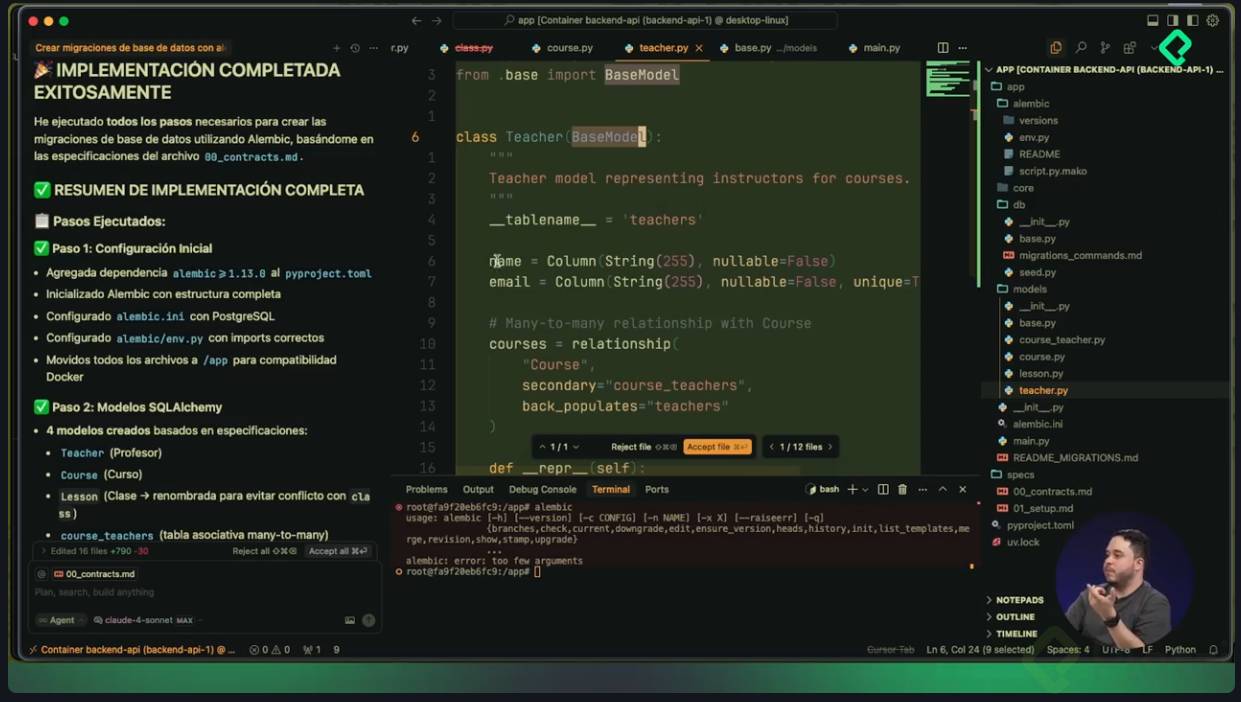
Task: Close the teacher.py editor tab
Action: [x=698, y=48]
